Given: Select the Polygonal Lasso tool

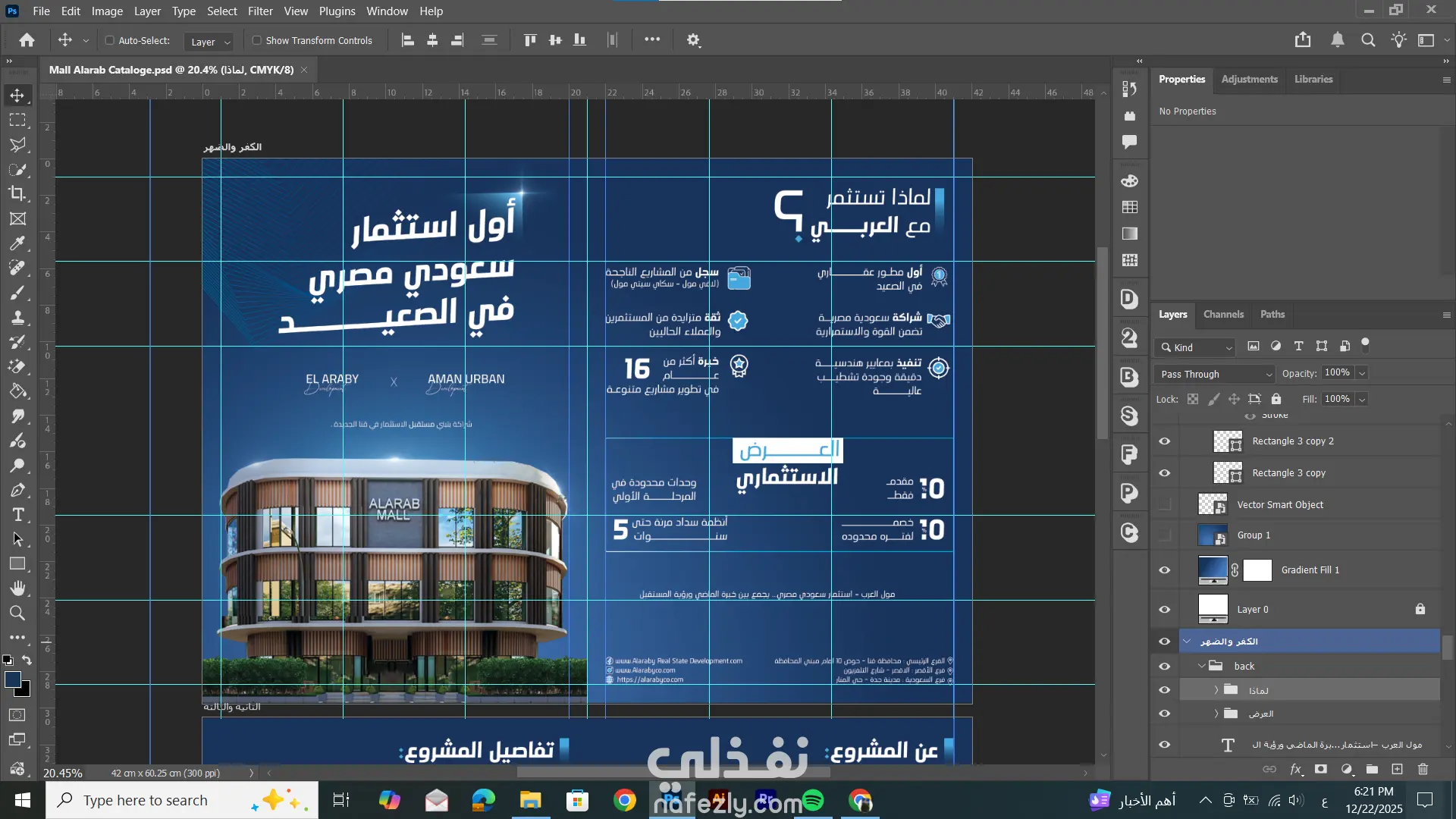Looking at the screenshot, I should pos(17,145).
